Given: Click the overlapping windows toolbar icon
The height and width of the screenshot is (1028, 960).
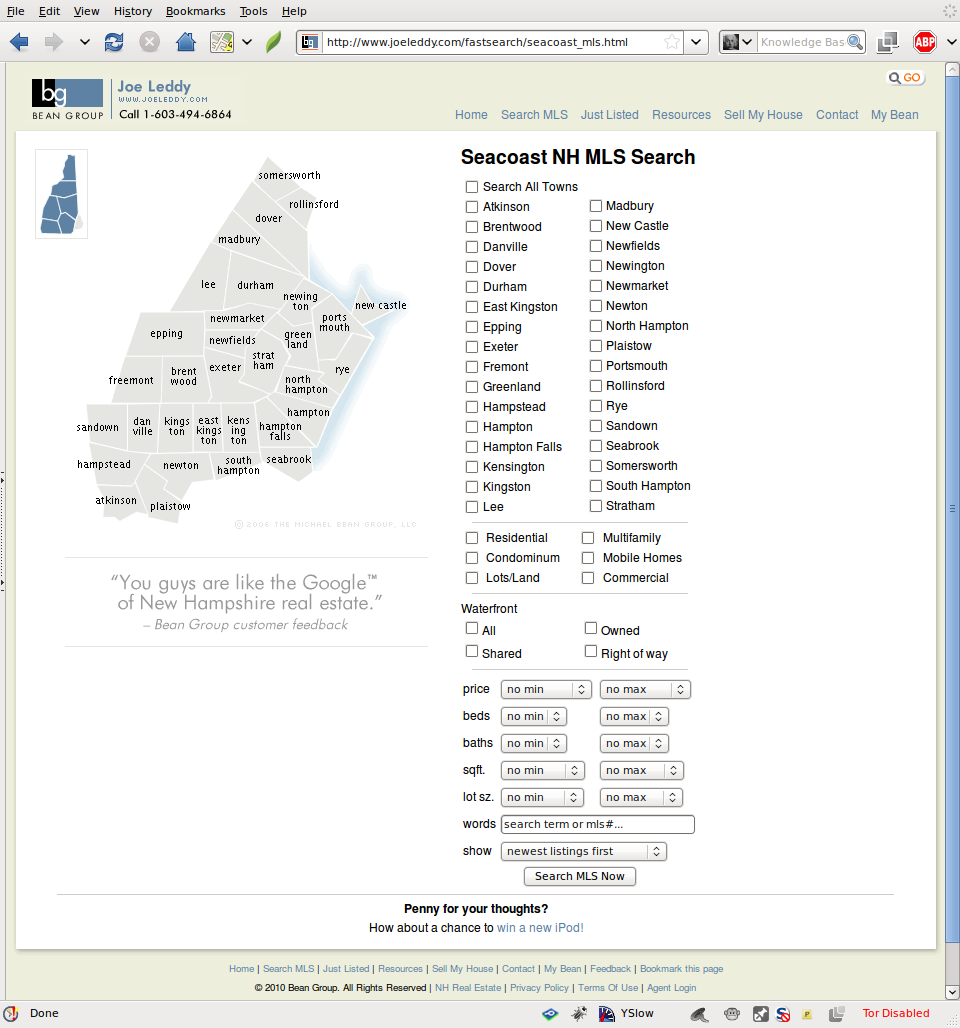Looking at the screenshot, I should coord(887,42).
